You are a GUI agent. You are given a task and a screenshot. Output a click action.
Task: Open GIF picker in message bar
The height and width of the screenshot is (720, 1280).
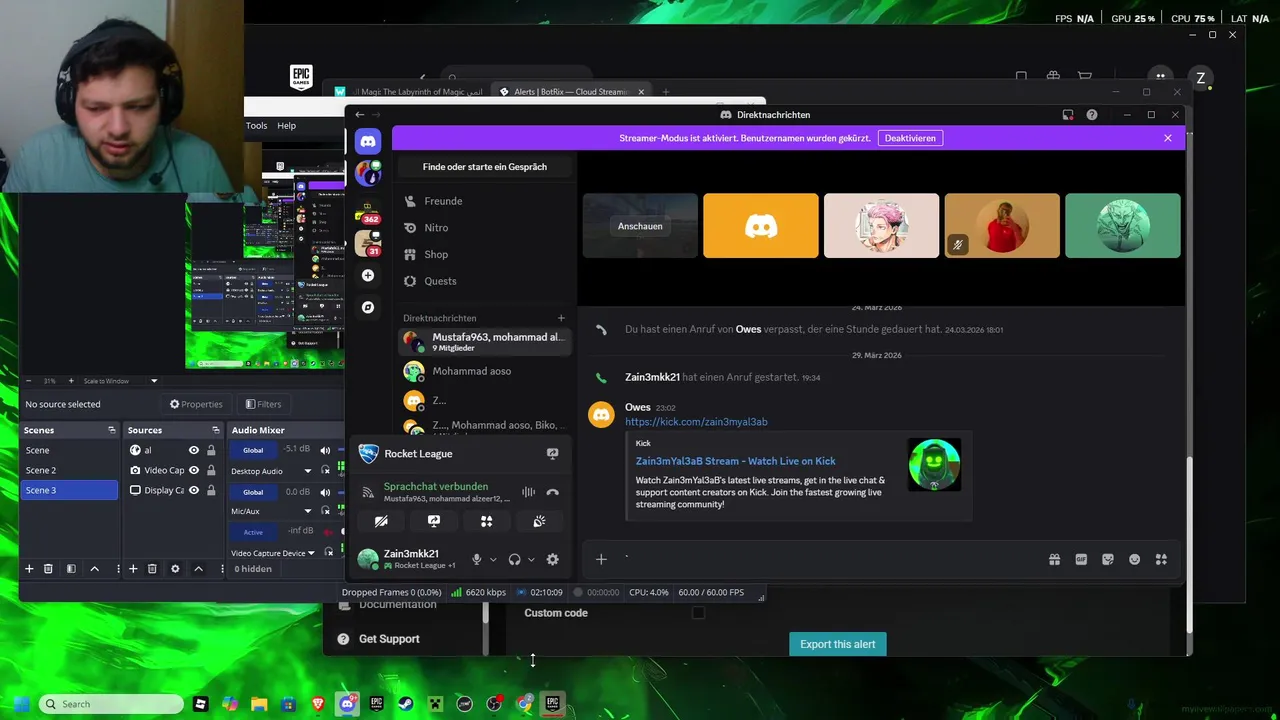pyautogui.click(x=1081, y=560)
